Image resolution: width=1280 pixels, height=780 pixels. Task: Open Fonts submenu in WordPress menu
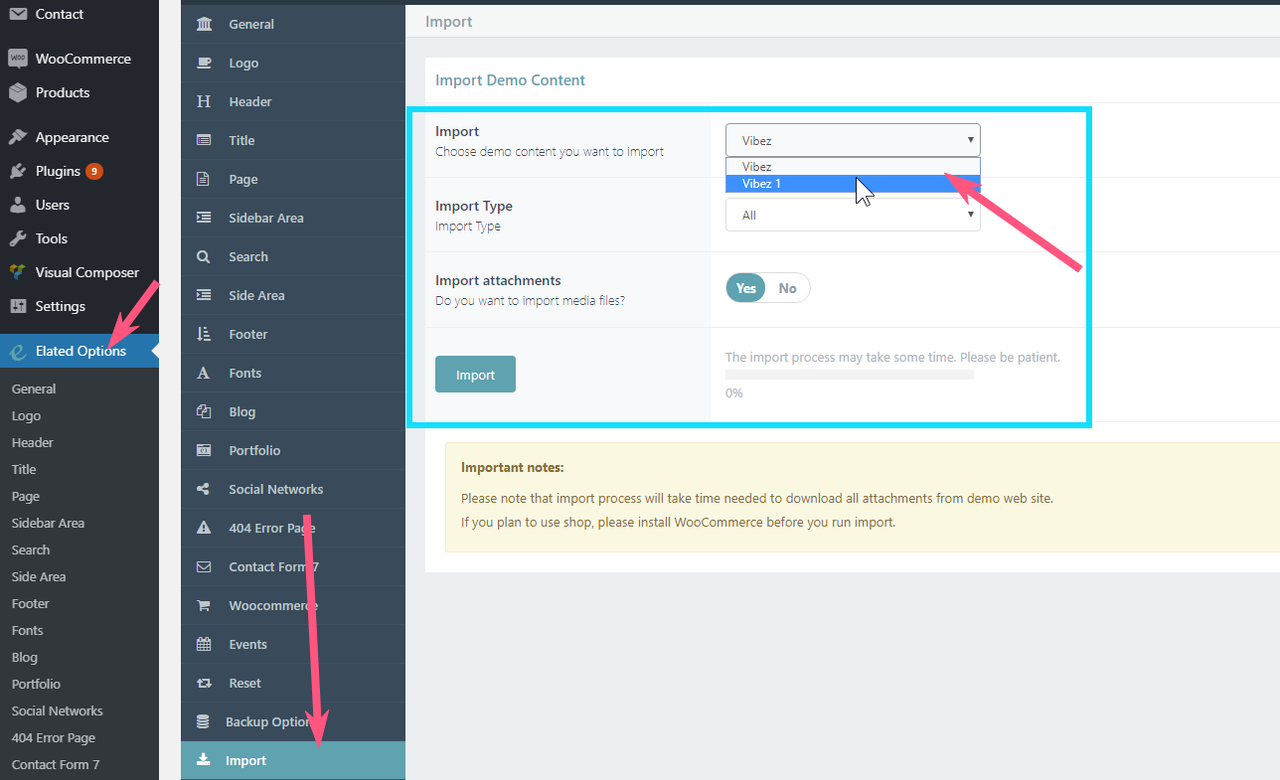[x=28, y=631]
